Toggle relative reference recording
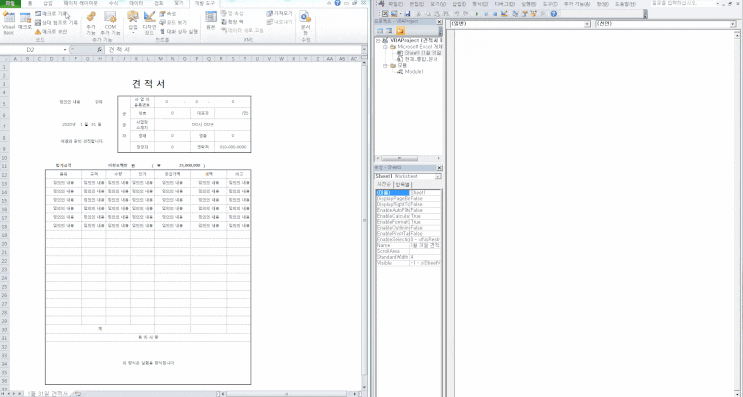The image size is (743, 397). pos(56,22)
